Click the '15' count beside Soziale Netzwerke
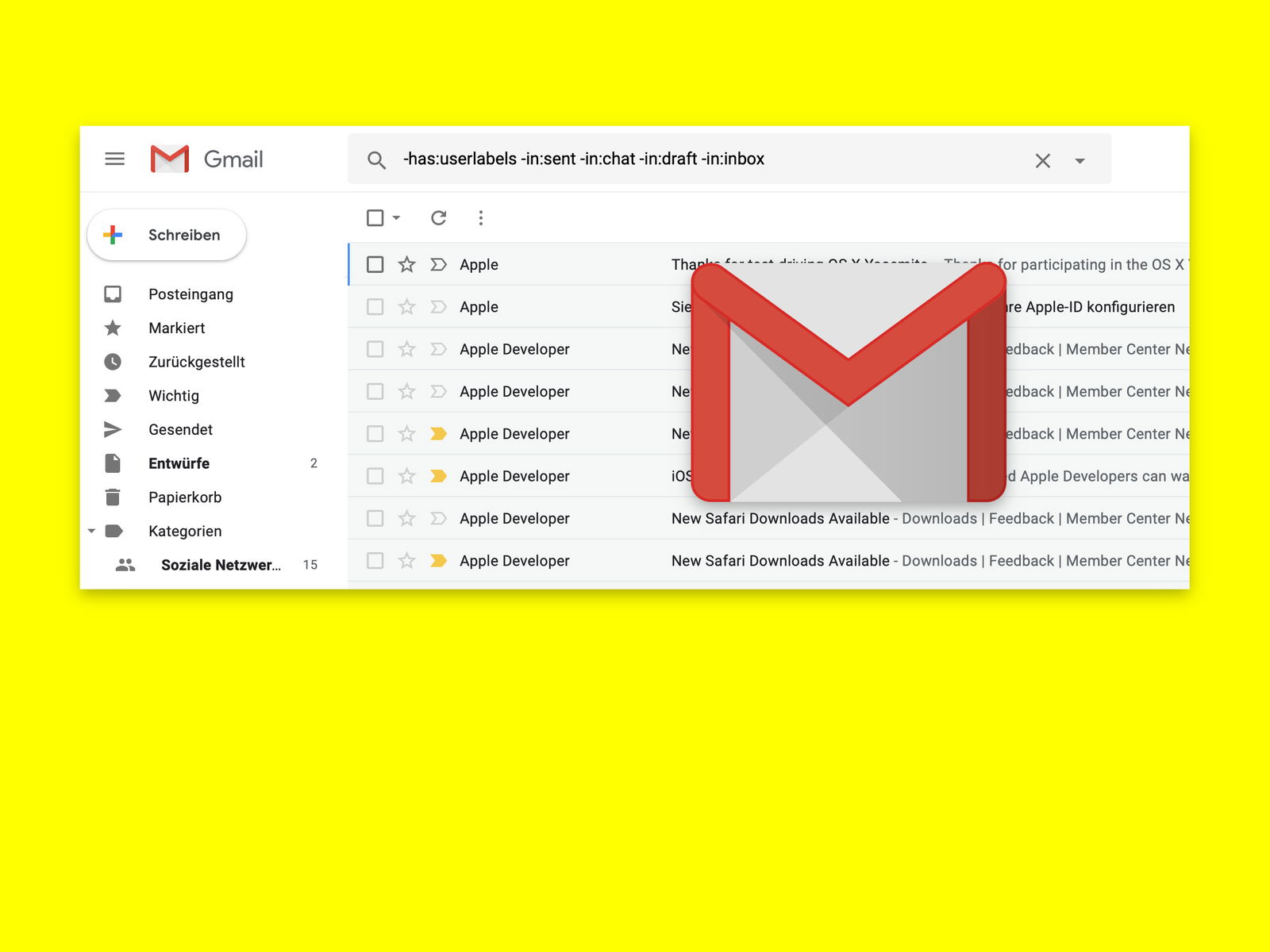The width and height of the screenshot is (1270, 952). pyautogui.click(x=310, y=565)
